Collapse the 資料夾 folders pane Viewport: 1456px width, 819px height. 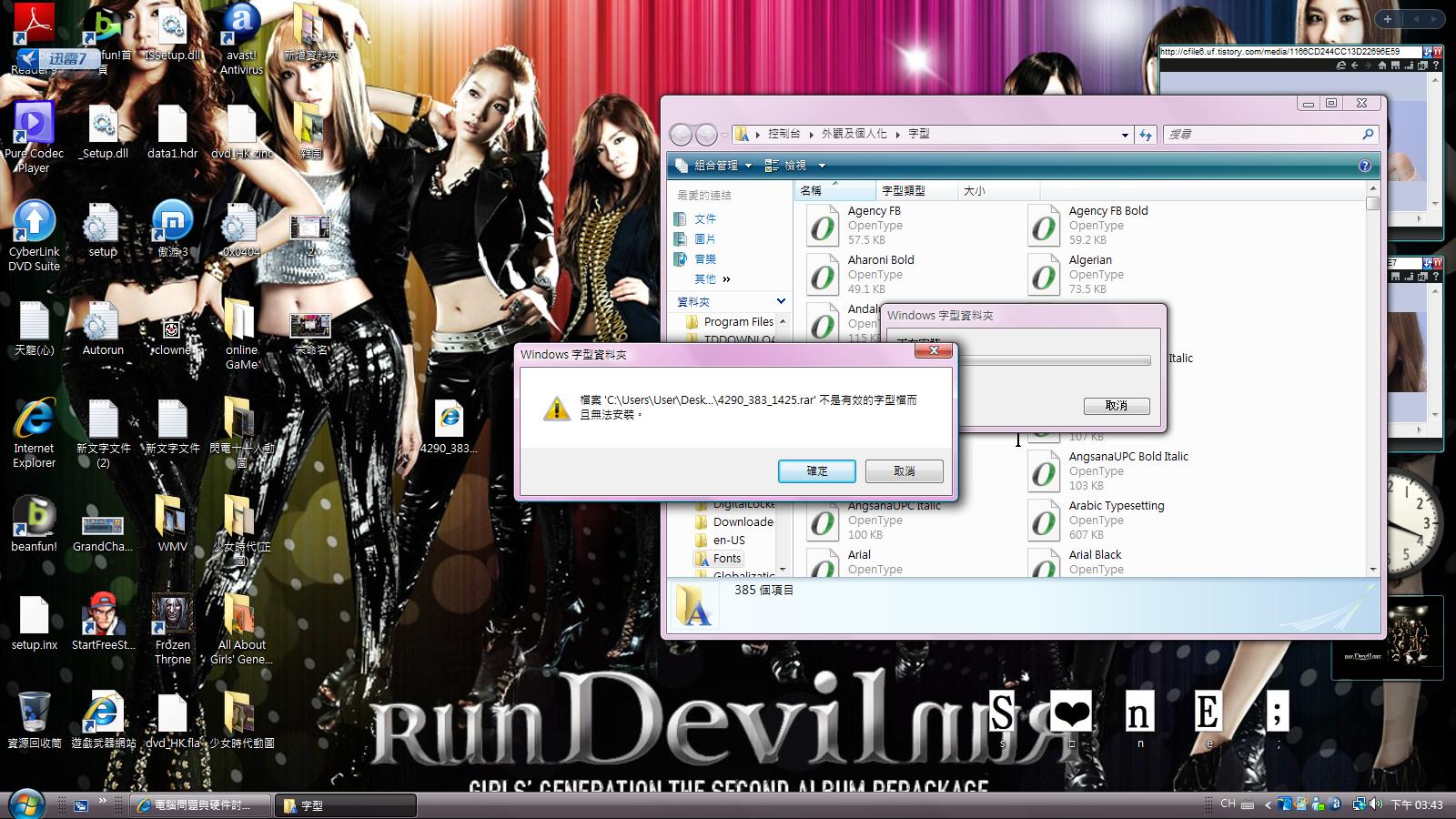click(x=781, y=301)
